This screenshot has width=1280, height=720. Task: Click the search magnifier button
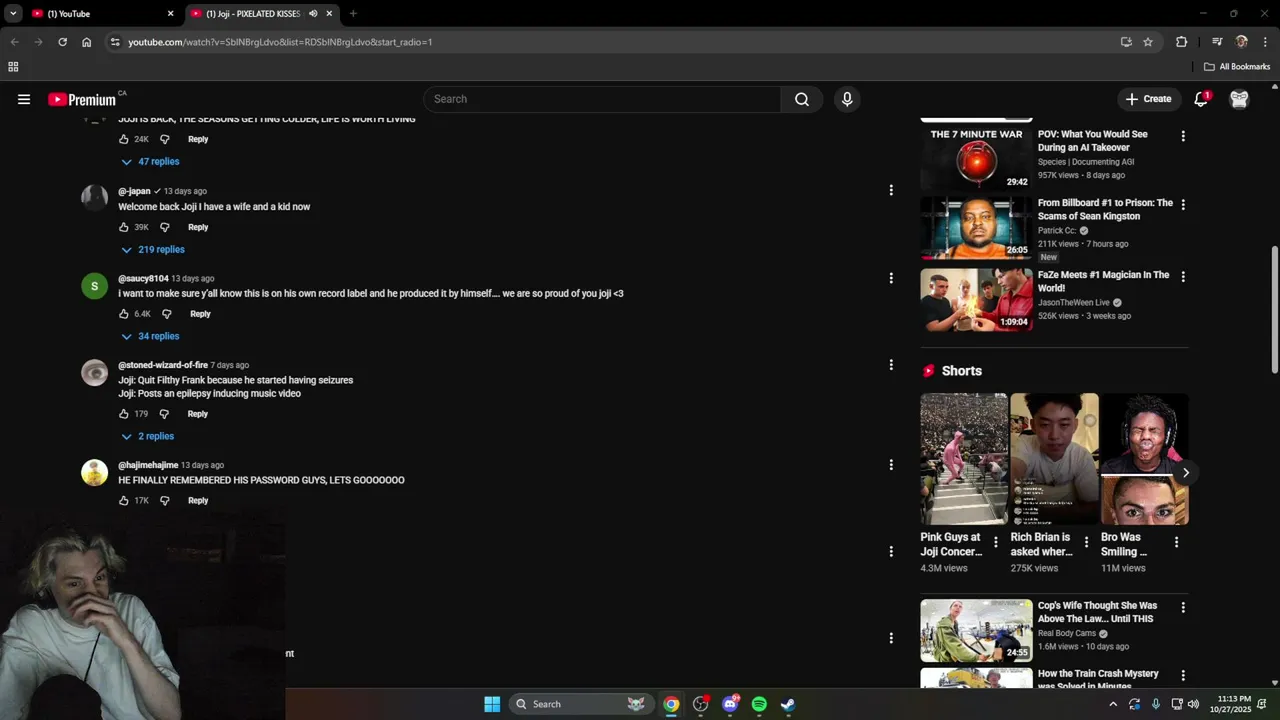[802, 99]
